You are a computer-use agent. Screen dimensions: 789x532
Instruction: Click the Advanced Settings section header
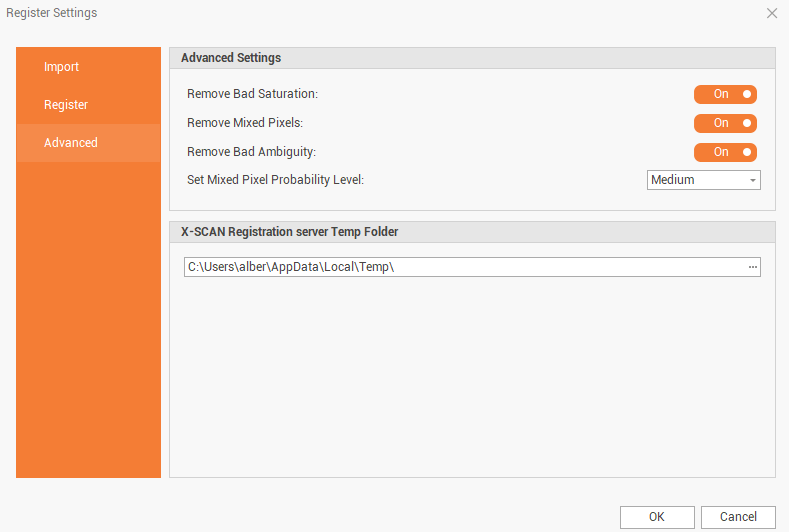click(231, 58)
